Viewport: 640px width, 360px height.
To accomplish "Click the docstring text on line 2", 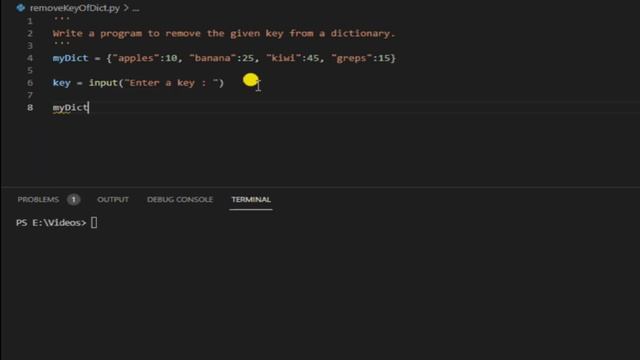I will (224, 33).
